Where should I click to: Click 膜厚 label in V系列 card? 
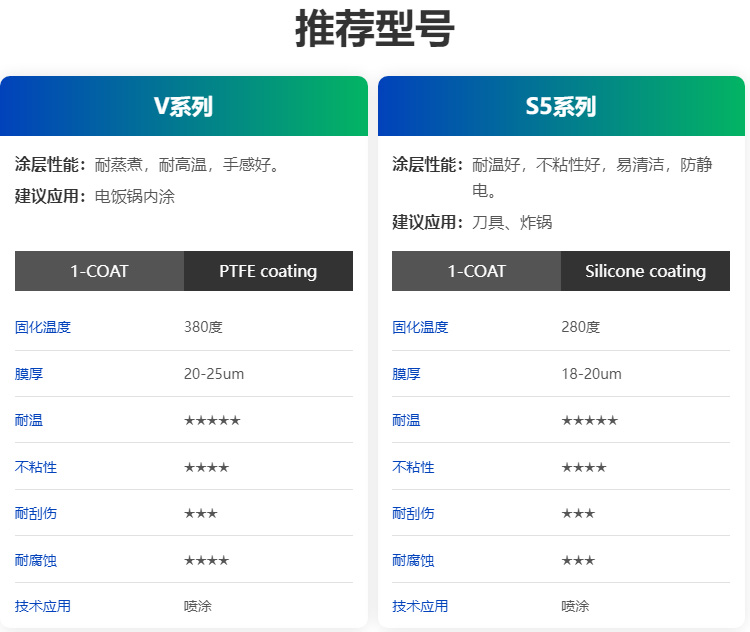[29, 374]
